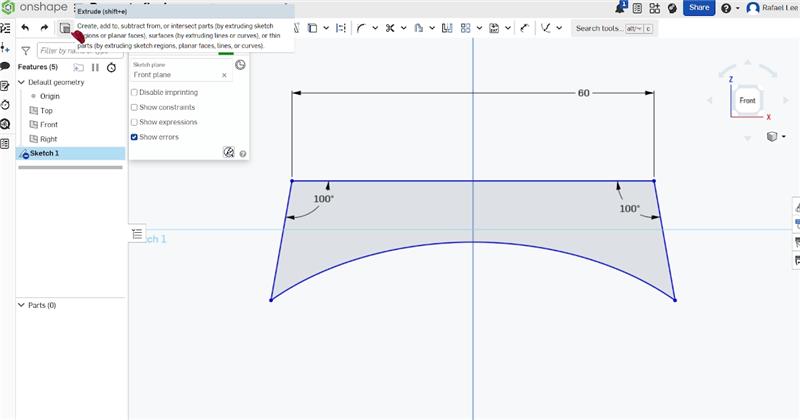Open the notes sidebar icon
This screenshot has width=800, height=420.
click(5, 86)
